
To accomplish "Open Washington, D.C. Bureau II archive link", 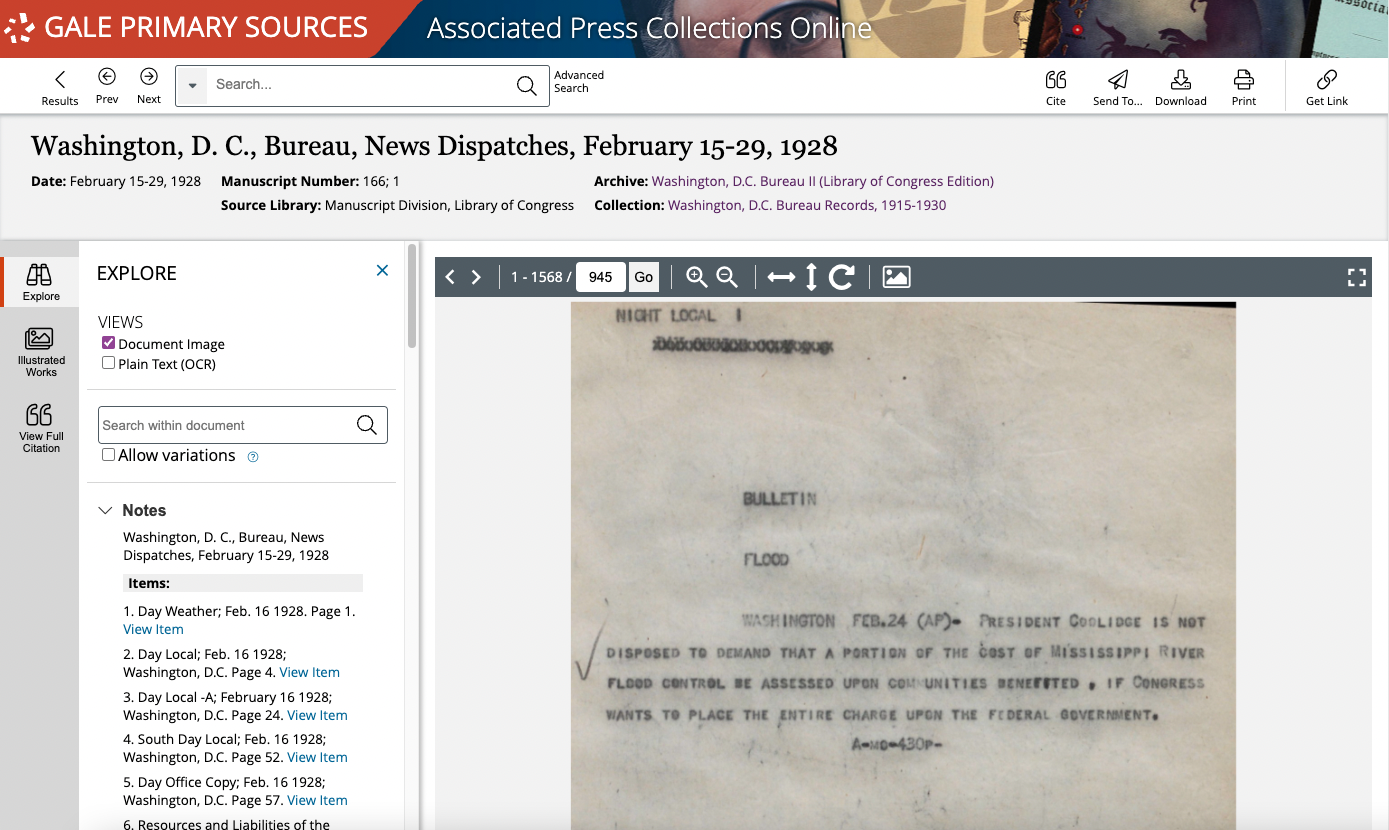I will pos(822,181).
